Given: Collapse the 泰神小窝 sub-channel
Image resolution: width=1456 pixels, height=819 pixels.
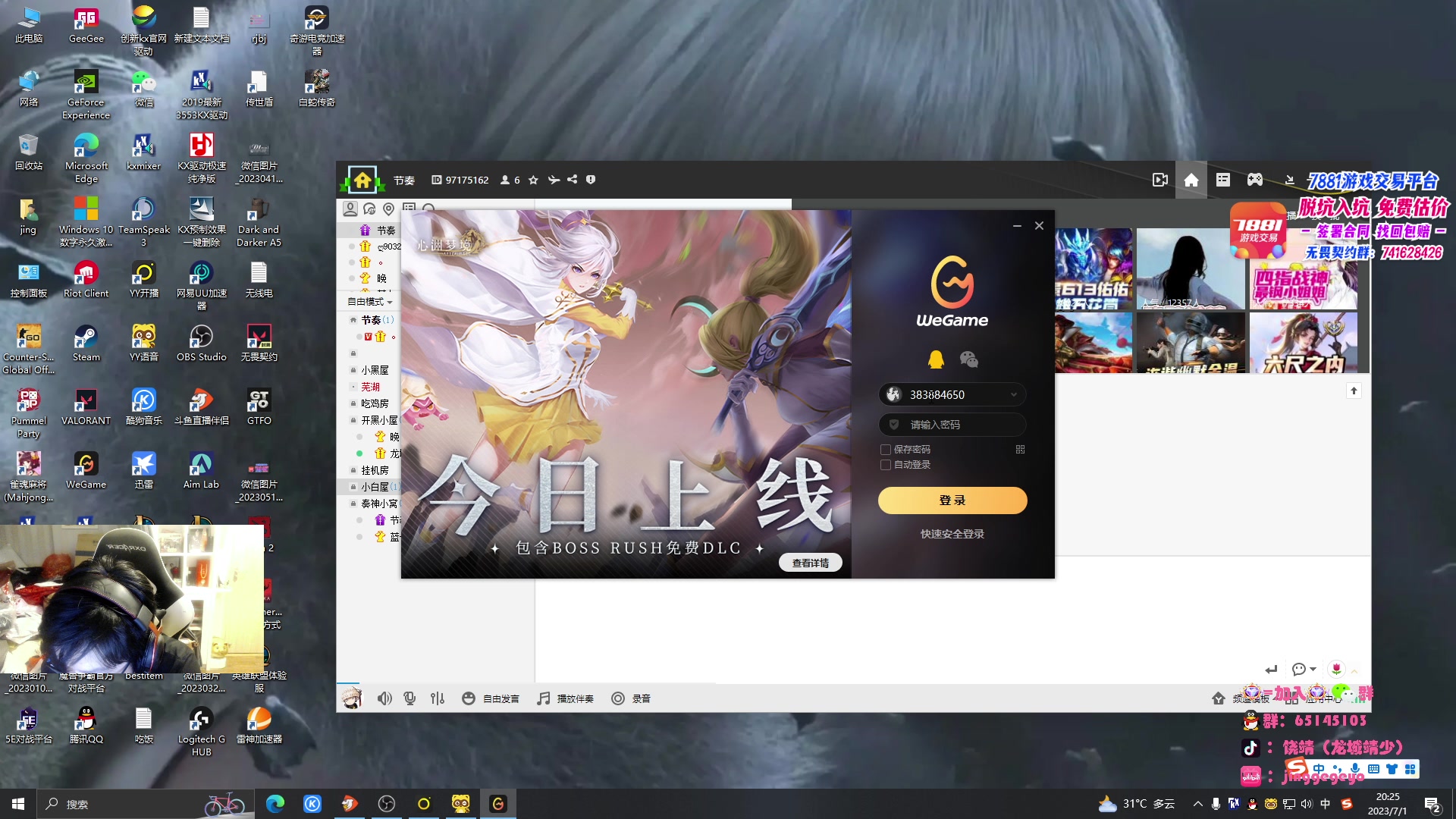Looking at the screenshot, I should pyautogui.click(x=353, y=504).
